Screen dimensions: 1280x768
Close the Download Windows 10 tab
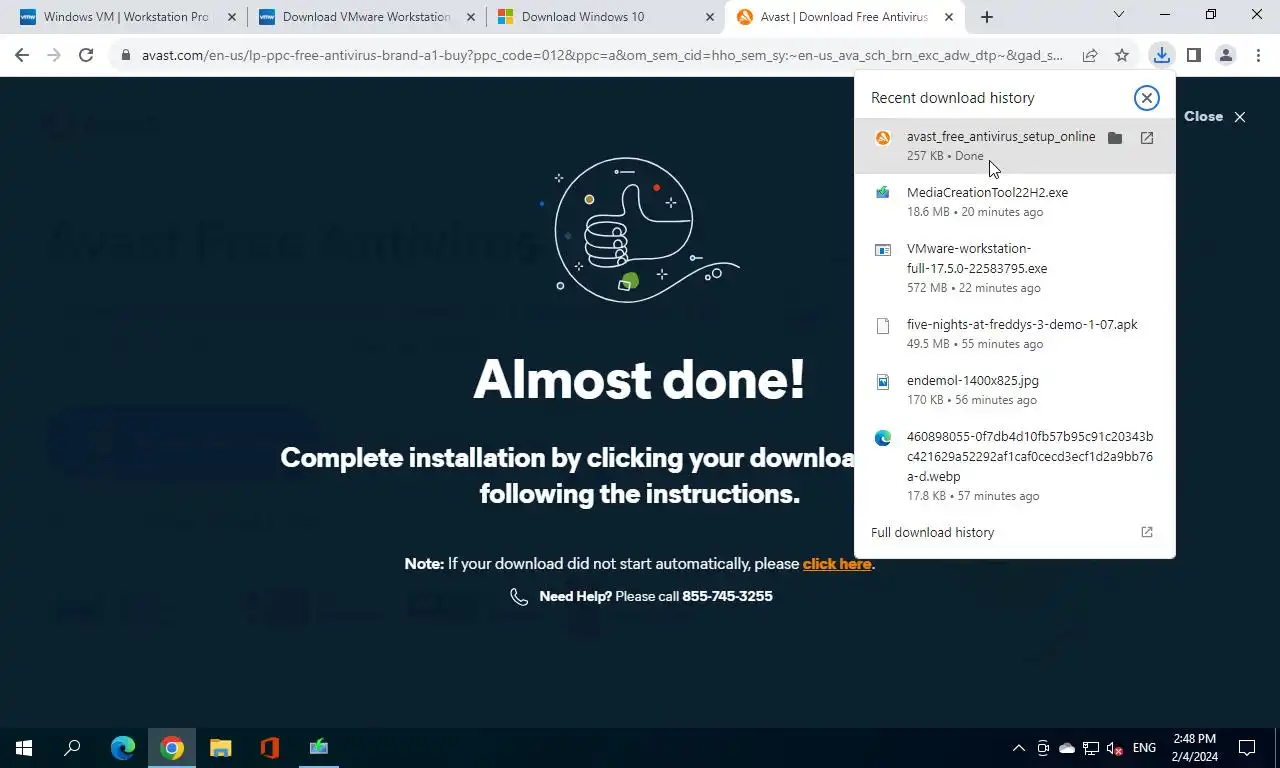tap(710, 17)
